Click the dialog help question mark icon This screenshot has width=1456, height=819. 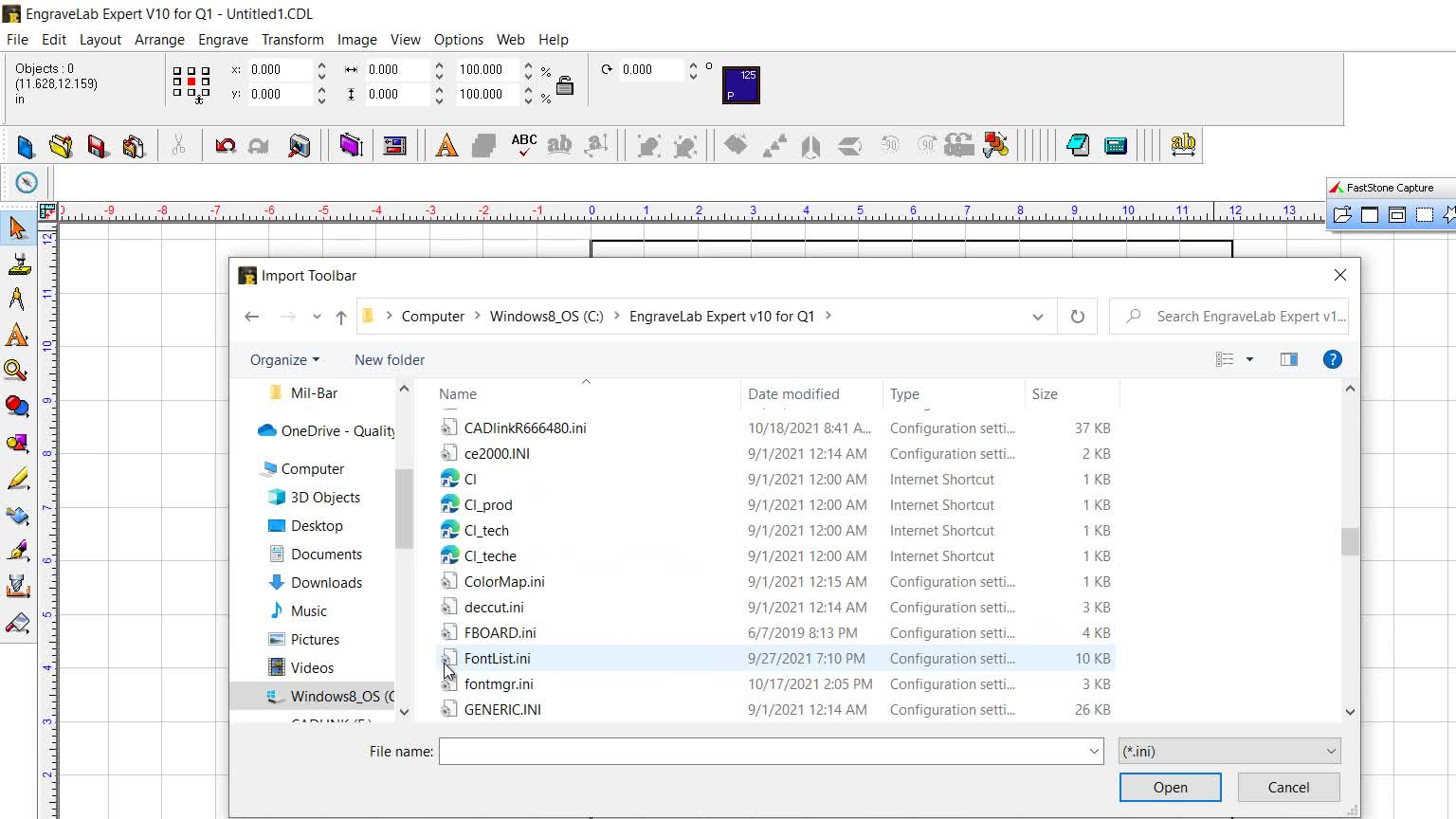[1332, 359]
